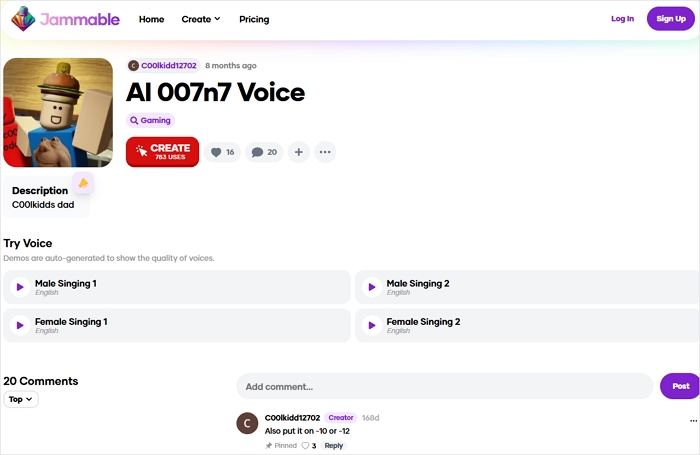This screenshot has width=700, height=455.
Task: Expand the Create menu dropdown
Action: coord(201,19)
